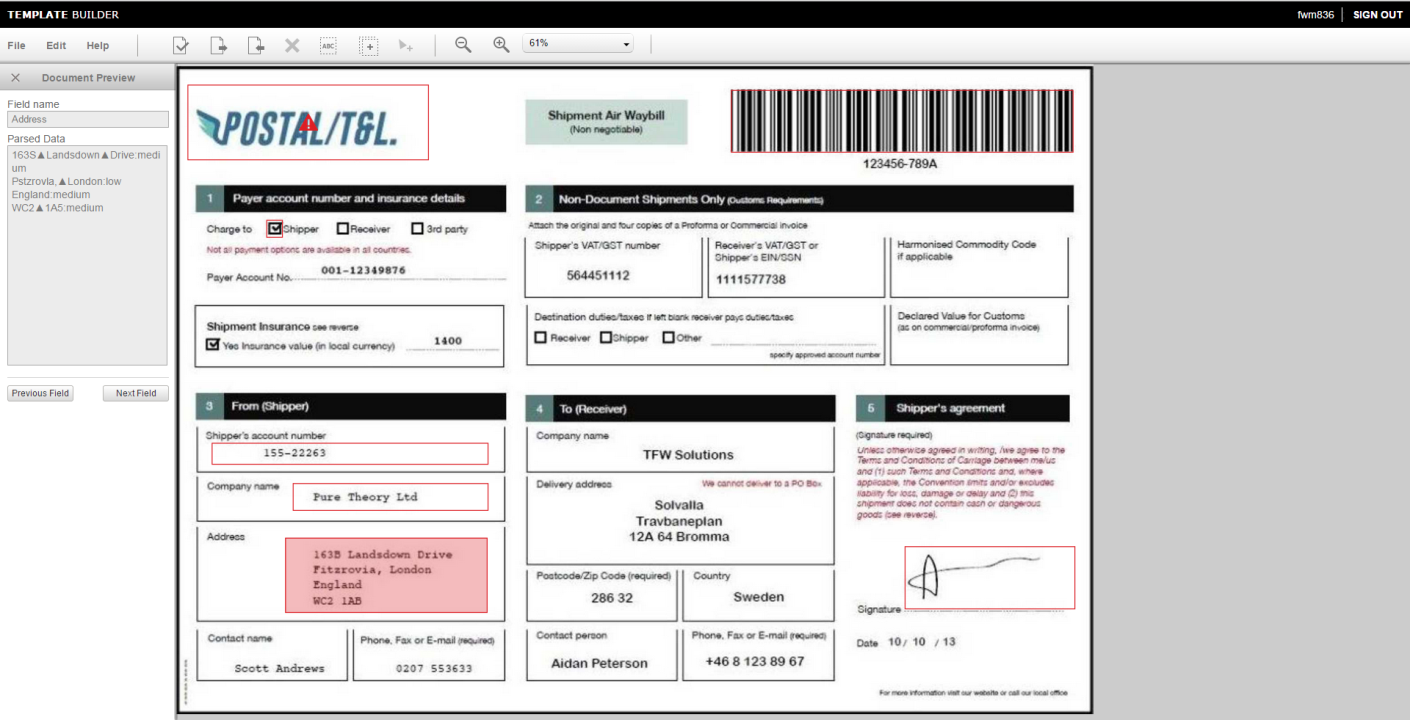The image size is (1410, 720).
Task: Select the ABC text field tool
Action: (328, 46)
